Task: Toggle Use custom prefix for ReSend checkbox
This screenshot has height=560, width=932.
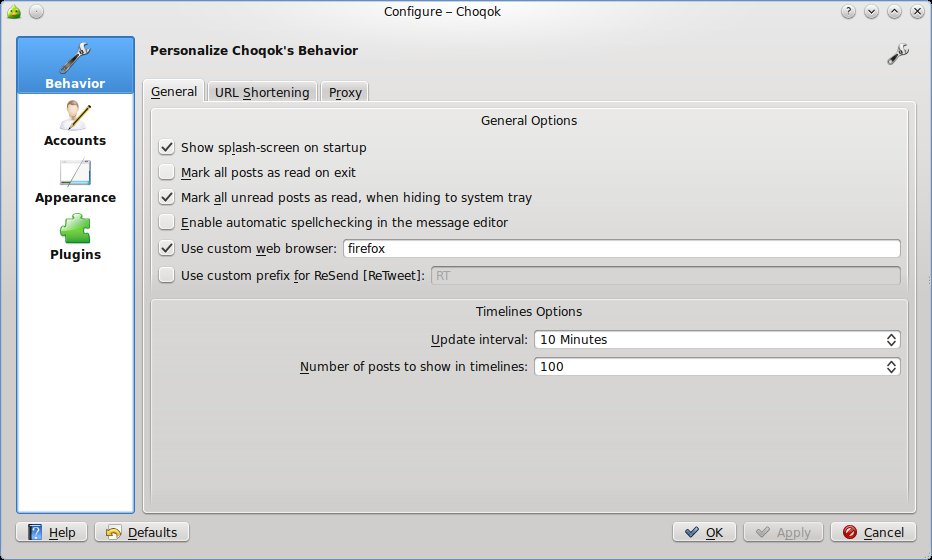Action: click(x=167, y=276)
